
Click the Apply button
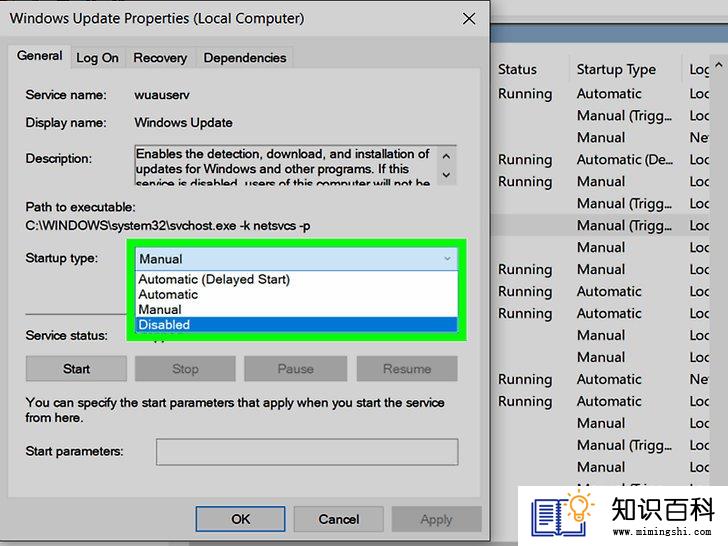(436, 519)
